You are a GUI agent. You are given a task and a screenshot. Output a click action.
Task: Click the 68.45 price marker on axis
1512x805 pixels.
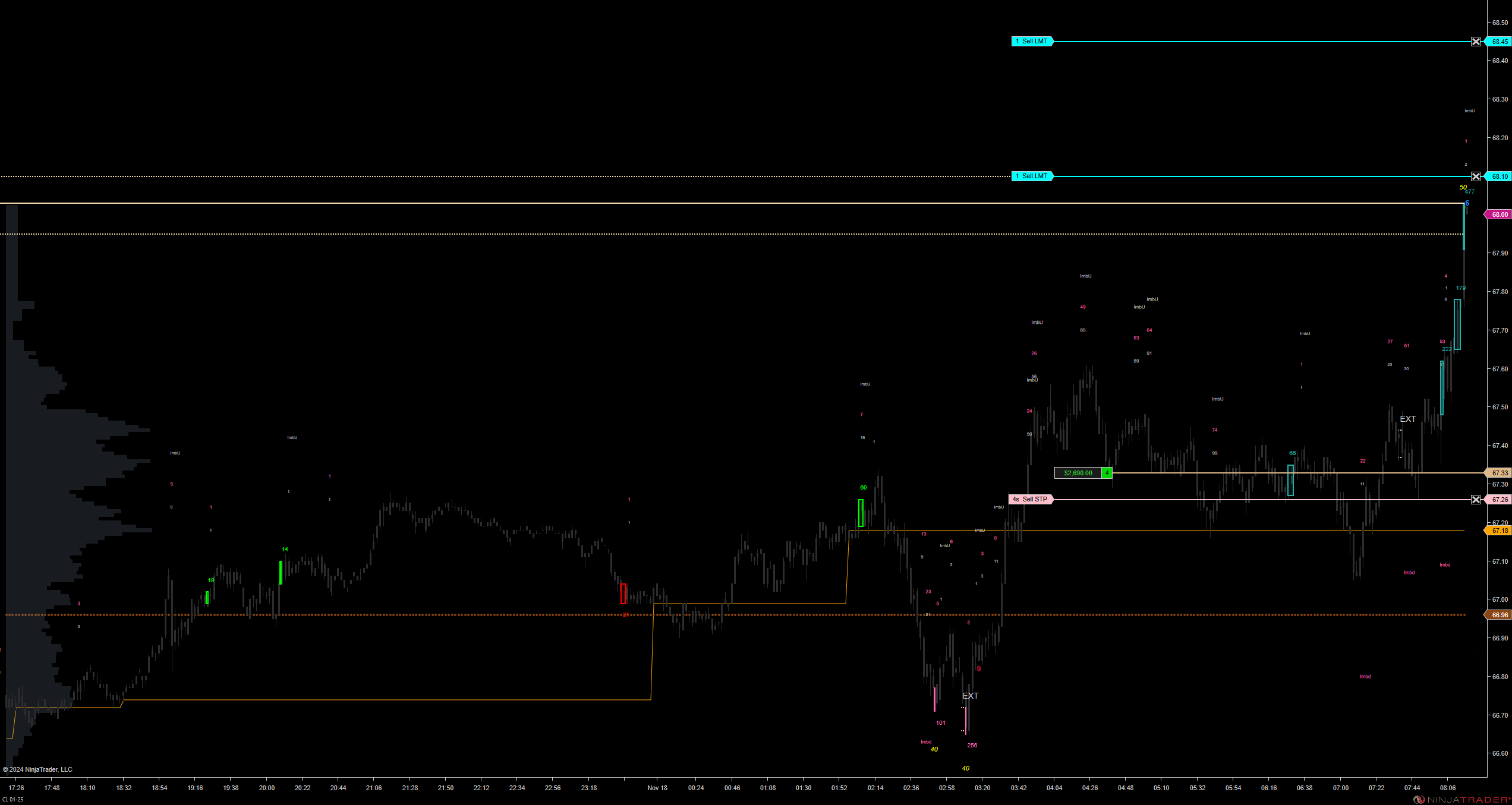(x=1498, y=42)
